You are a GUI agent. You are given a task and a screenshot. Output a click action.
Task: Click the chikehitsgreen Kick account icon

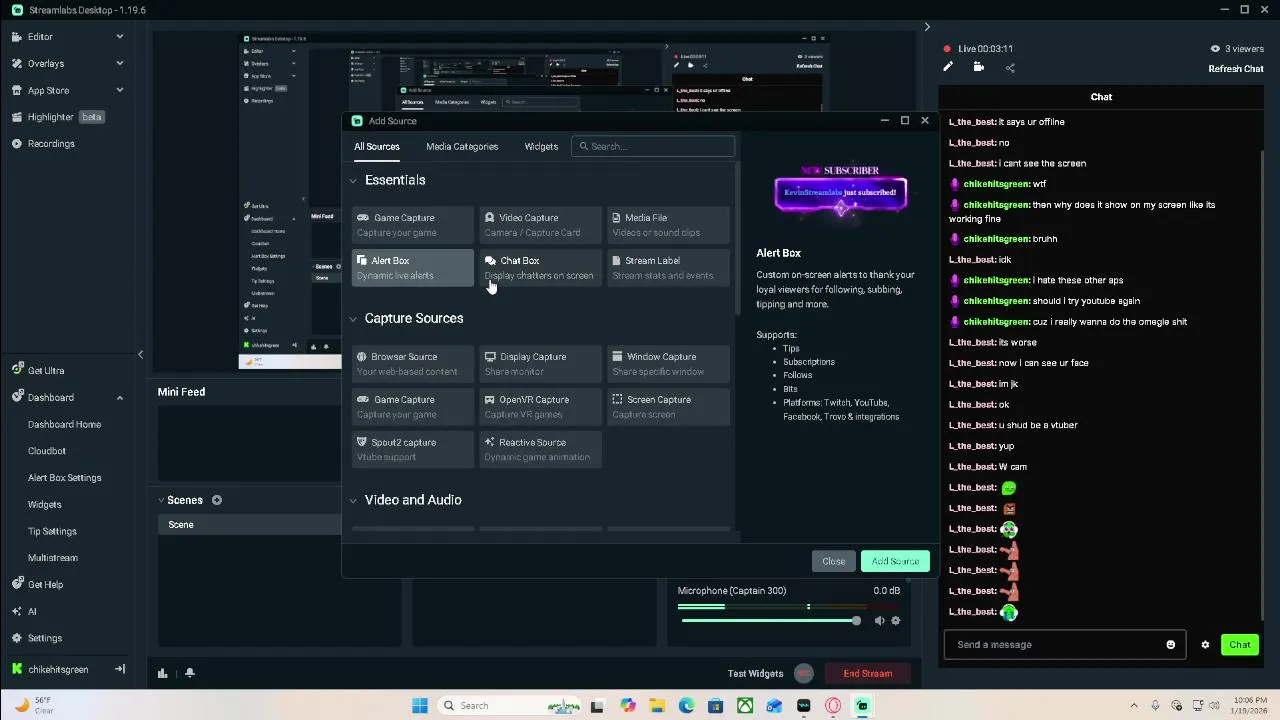pyautogui.click(x=17, y=669)
